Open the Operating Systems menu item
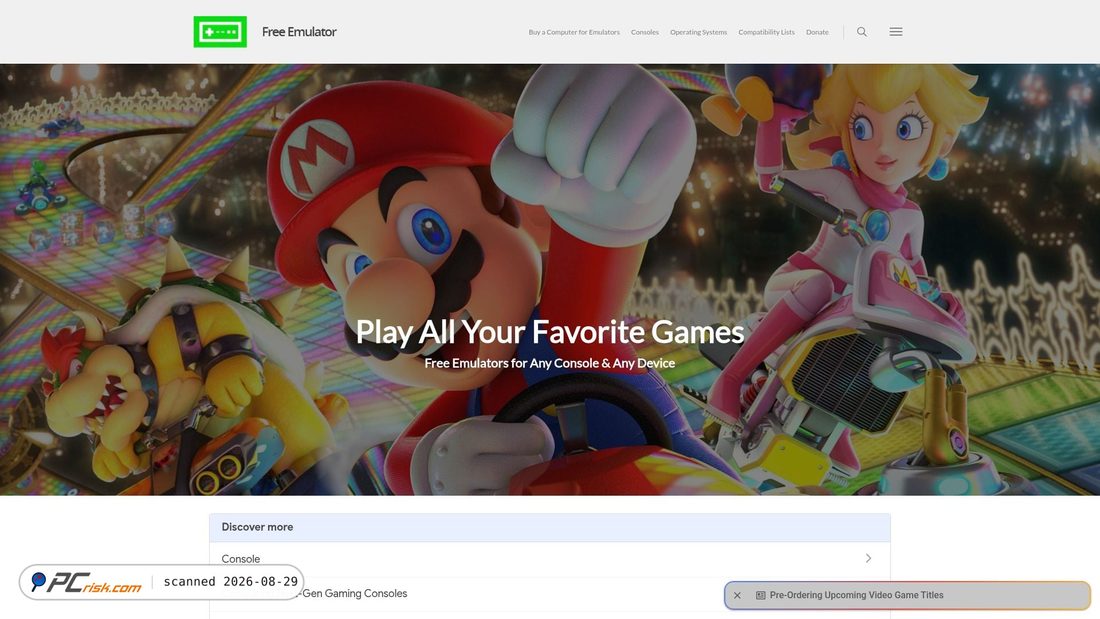 pos(698,32)
